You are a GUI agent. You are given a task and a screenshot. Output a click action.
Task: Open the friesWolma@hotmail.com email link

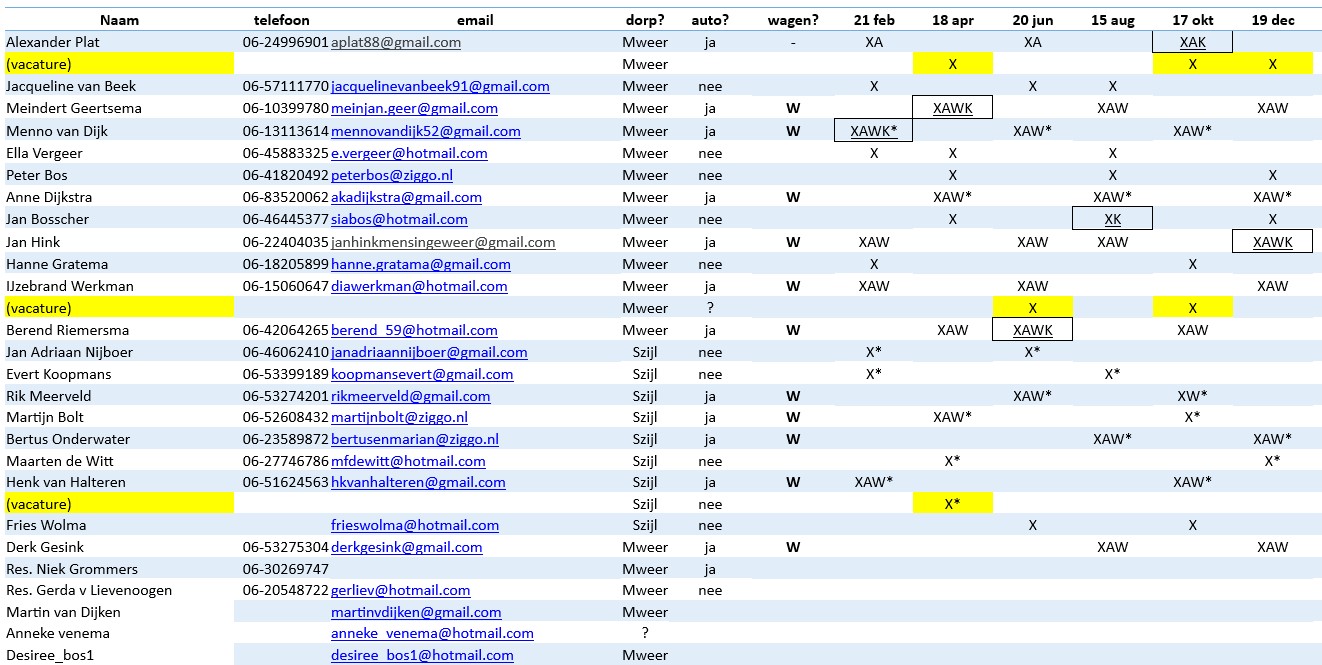(x=415, y=525)
